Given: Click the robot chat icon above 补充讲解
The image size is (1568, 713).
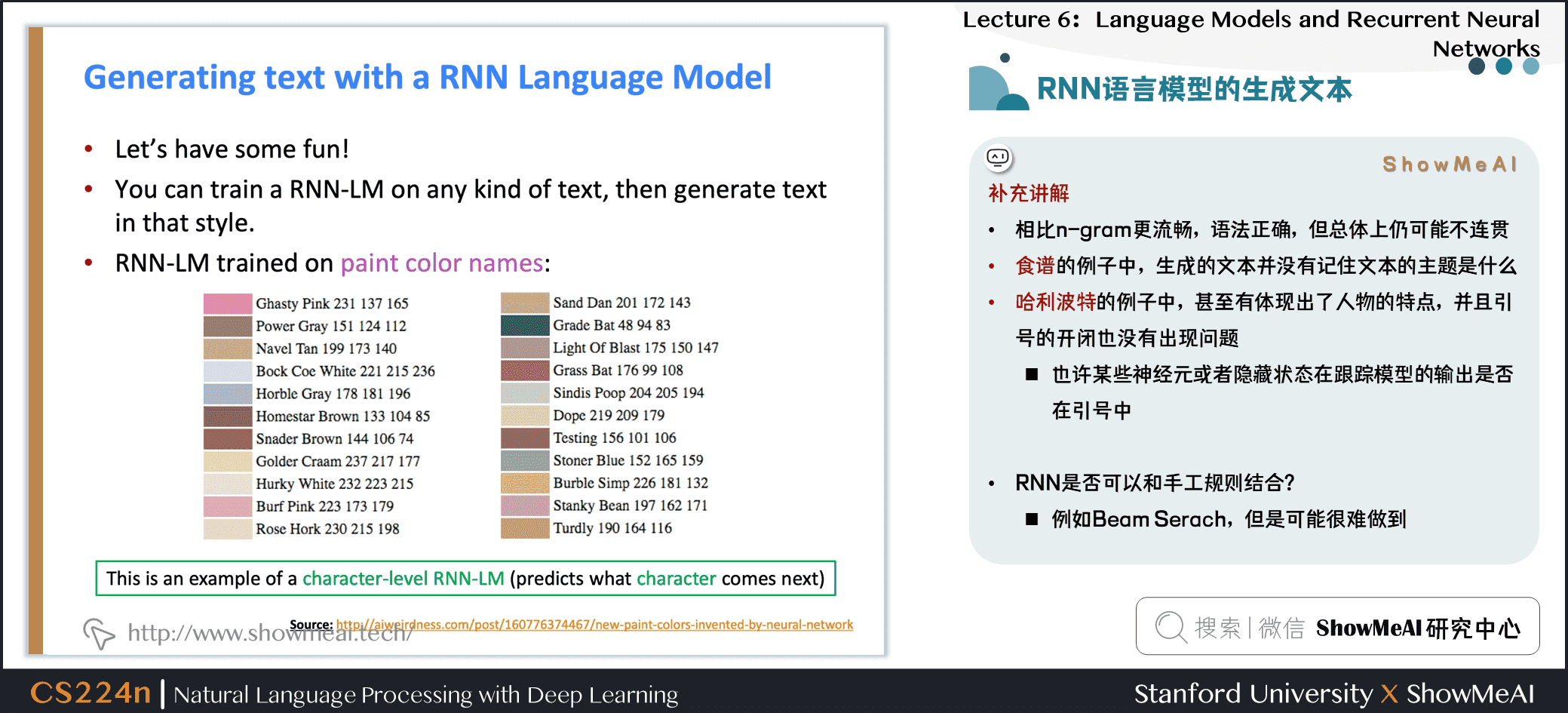Looking at the screenshot, I should click(998, 158).
